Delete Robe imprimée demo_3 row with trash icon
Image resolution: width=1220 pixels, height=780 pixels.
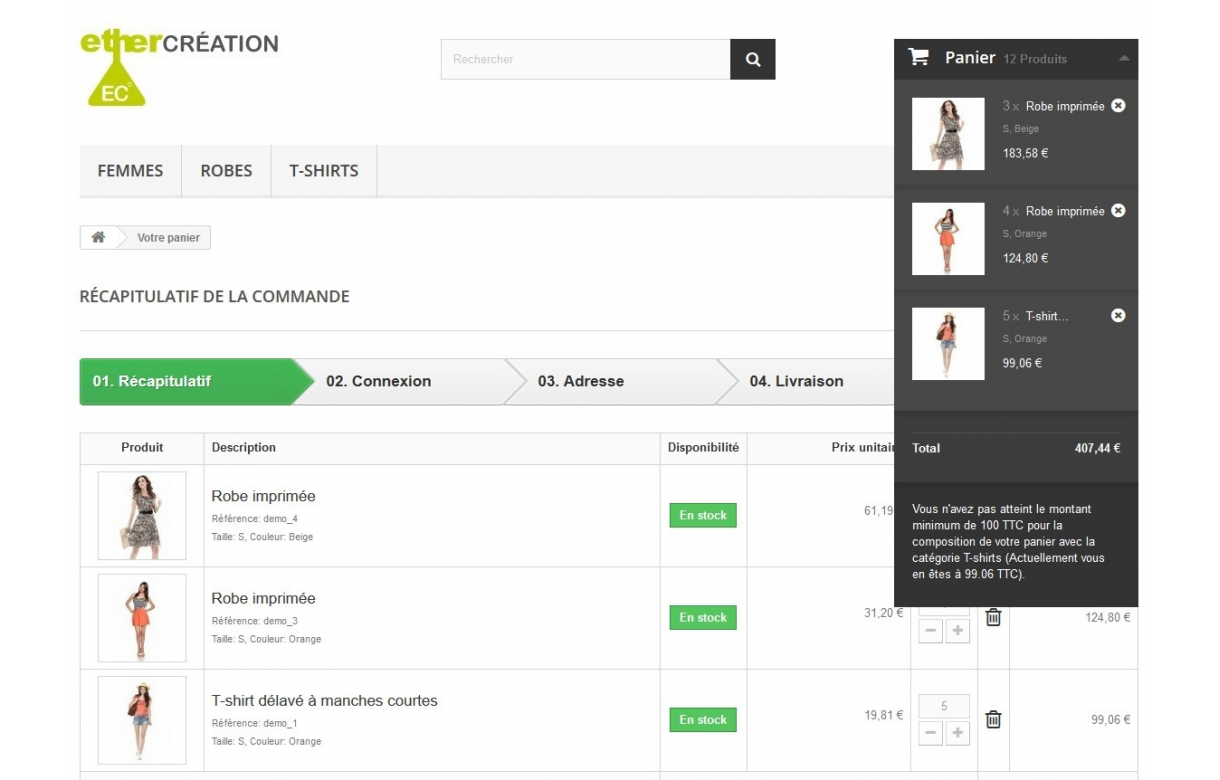993,617
